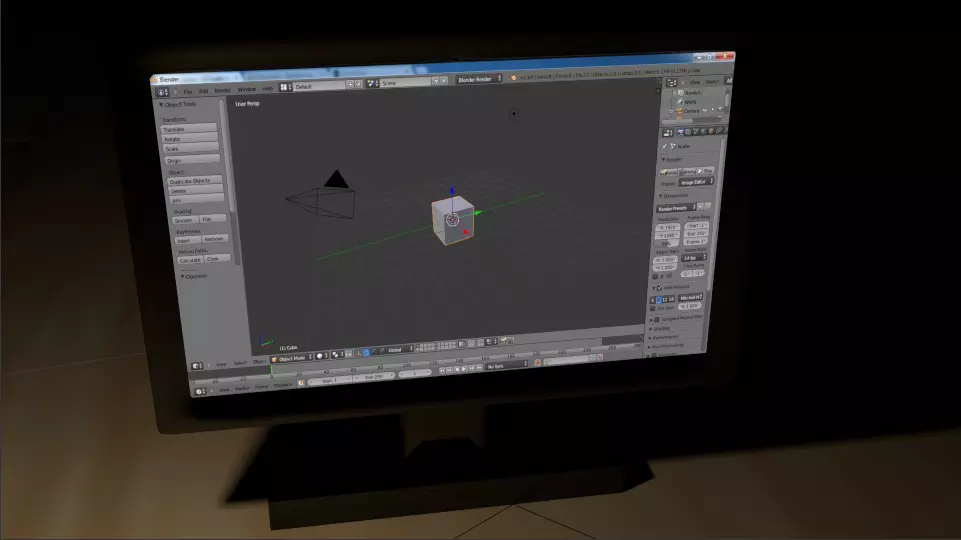Open the 24 fps frame rate dropdown
This screenshot has width=961, height=540.
tap(693, 257)
